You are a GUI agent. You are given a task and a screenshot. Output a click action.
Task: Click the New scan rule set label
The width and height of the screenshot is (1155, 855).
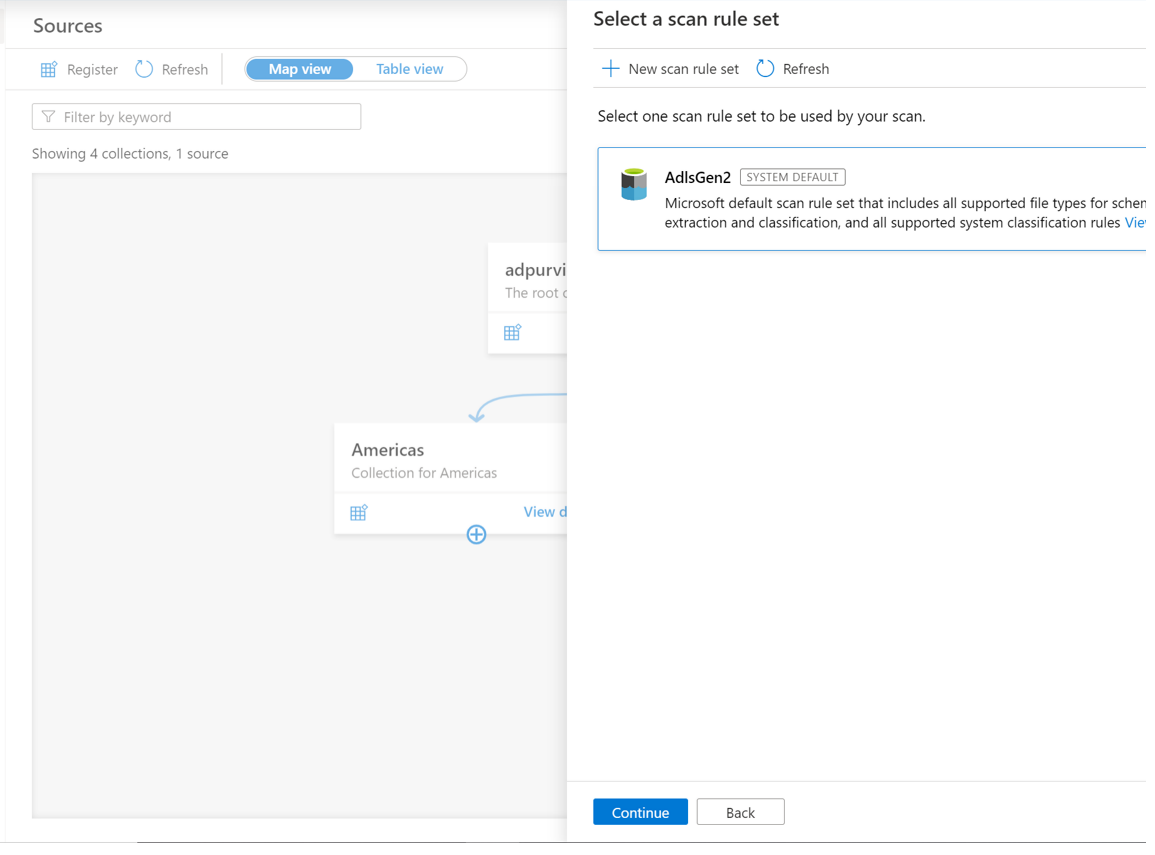[x=683, y=69]
